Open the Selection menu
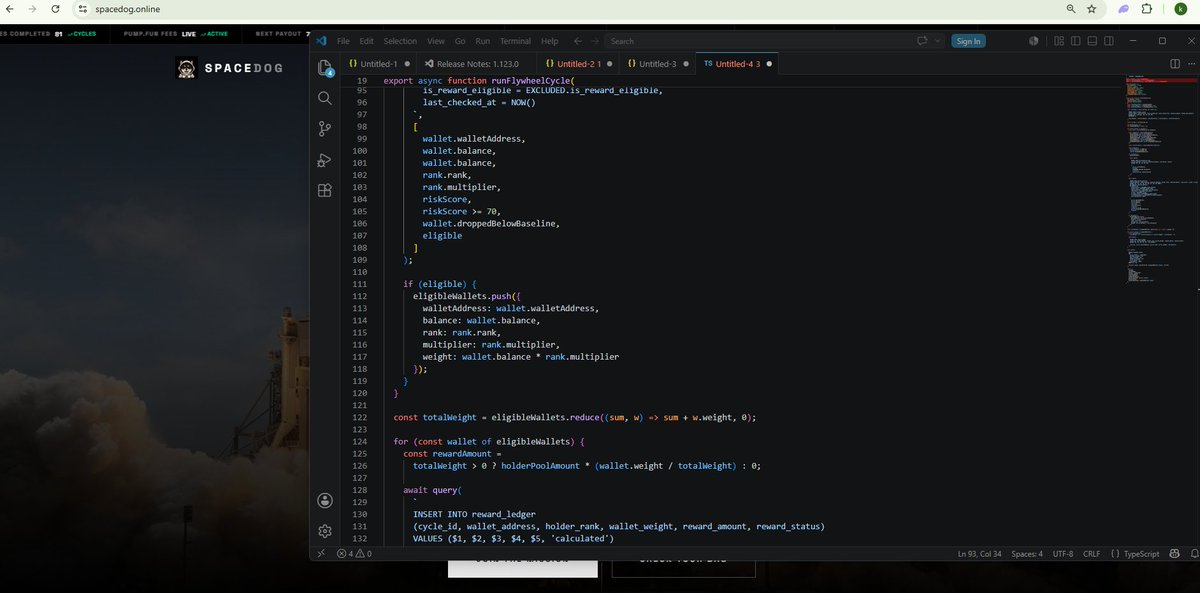 (400, 41)
